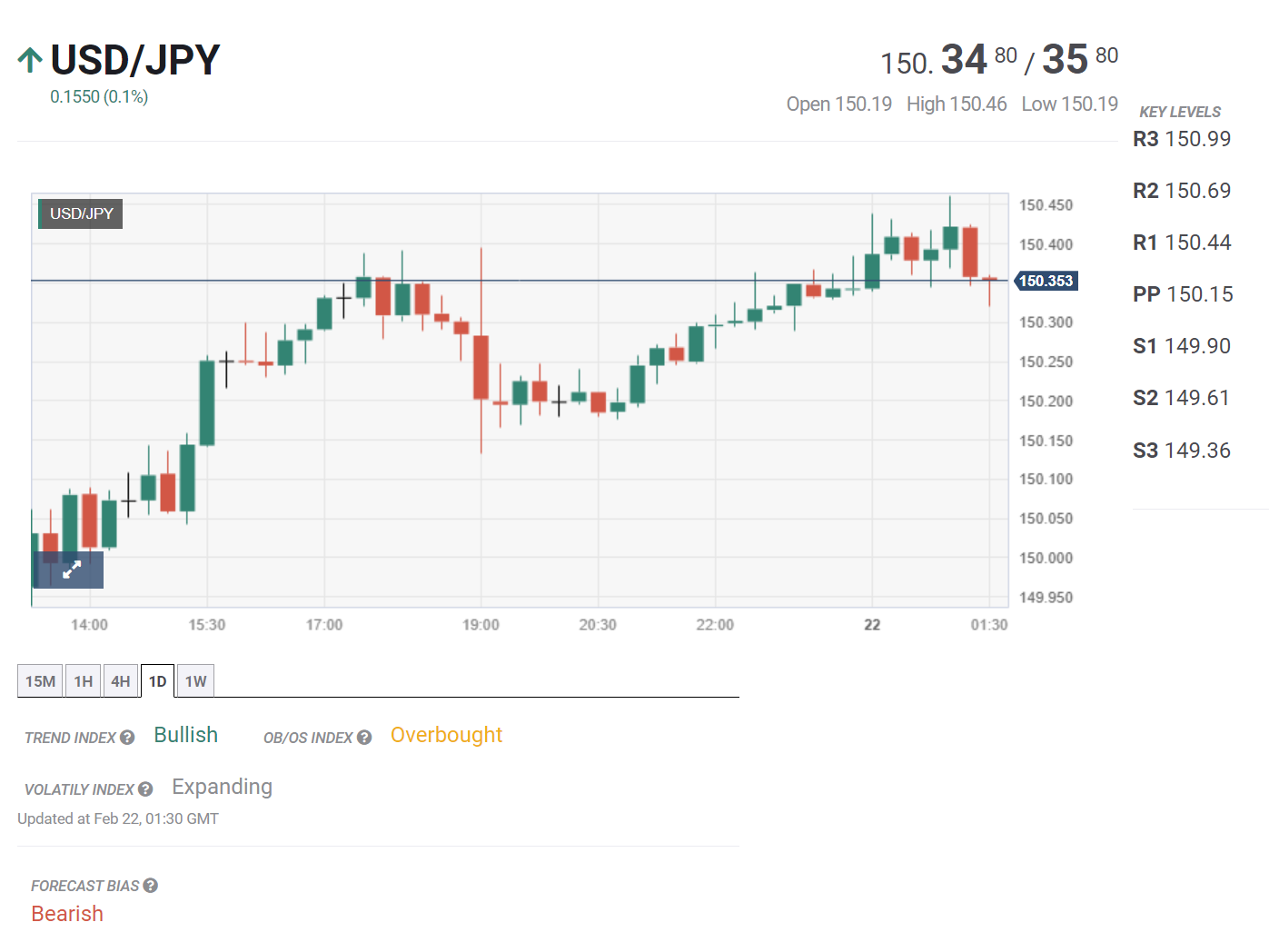This screenshot has height=952, width=1279.
Task: Click the KEY LEVELS heading
Action: tap(1180, 112)
